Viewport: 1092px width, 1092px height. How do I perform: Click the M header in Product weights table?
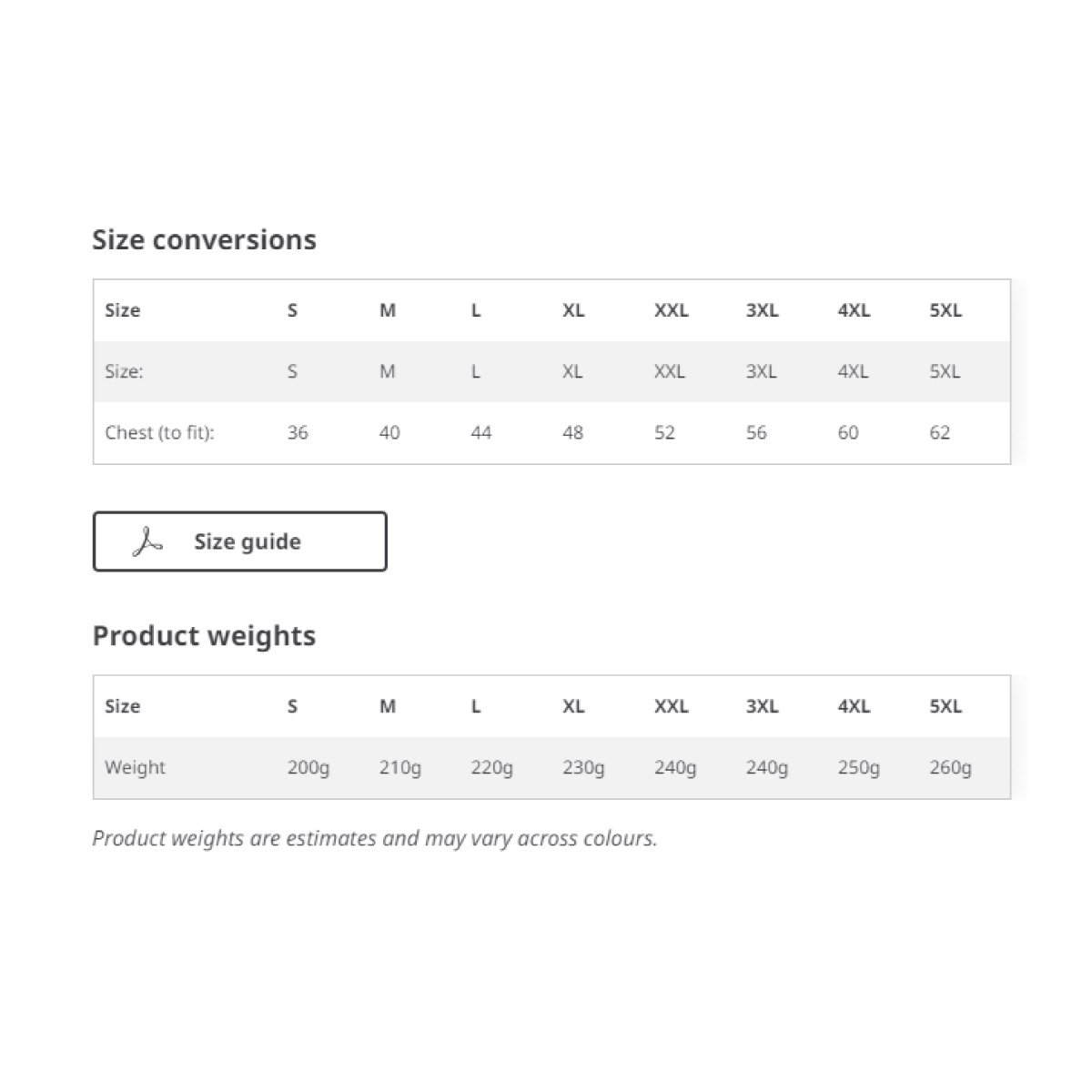(x=388, y=706)
